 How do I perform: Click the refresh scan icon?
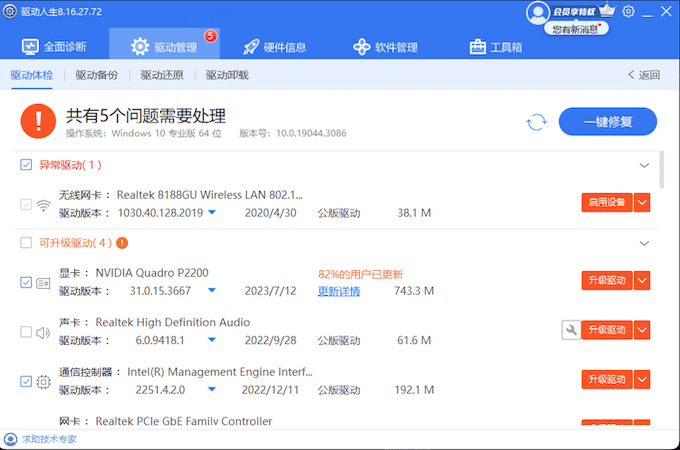coord(536,122)
